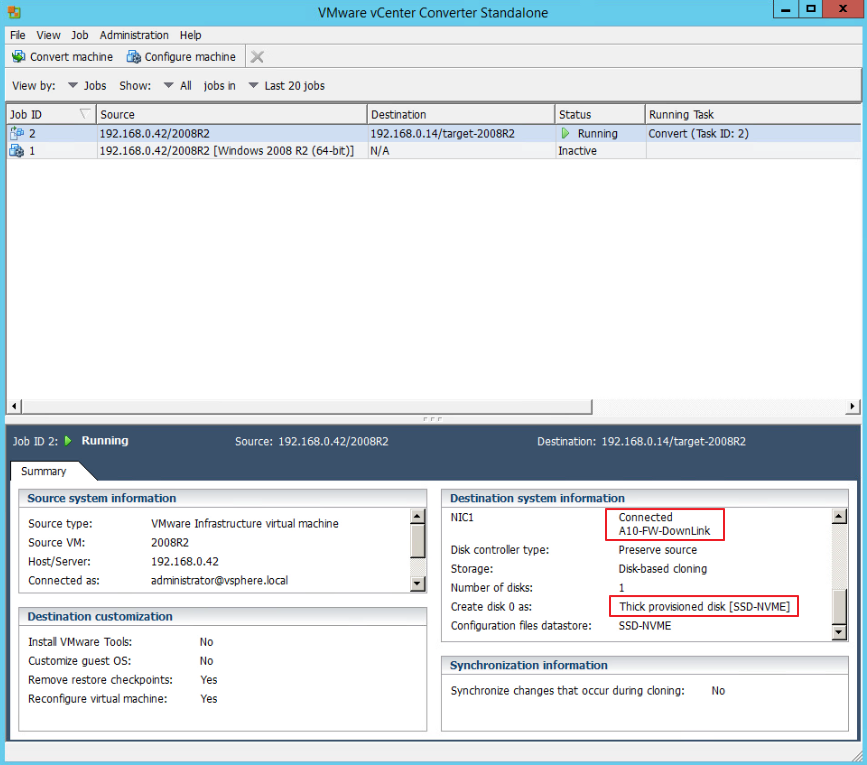
Task: Click the Job ID column header
Action: 51,114
